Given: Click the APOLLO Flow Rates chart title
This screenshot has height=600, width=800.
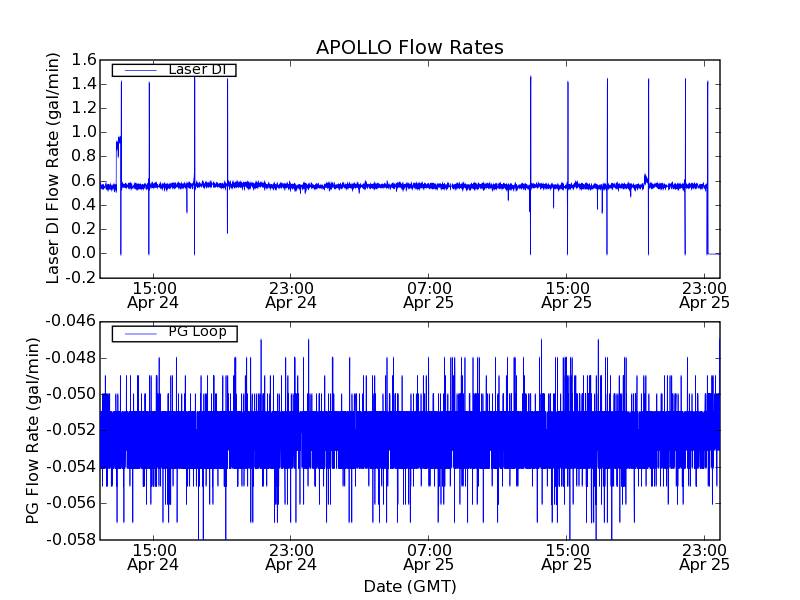Looking at the screenshot, I should point(409,48).
